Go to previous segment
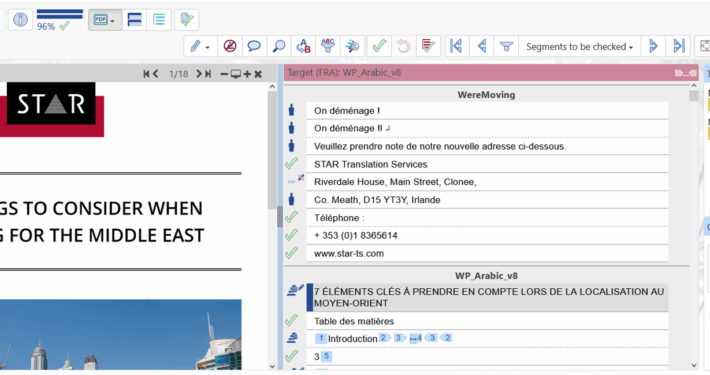Viewport: 710px width, 375px height. click(482, 46)
